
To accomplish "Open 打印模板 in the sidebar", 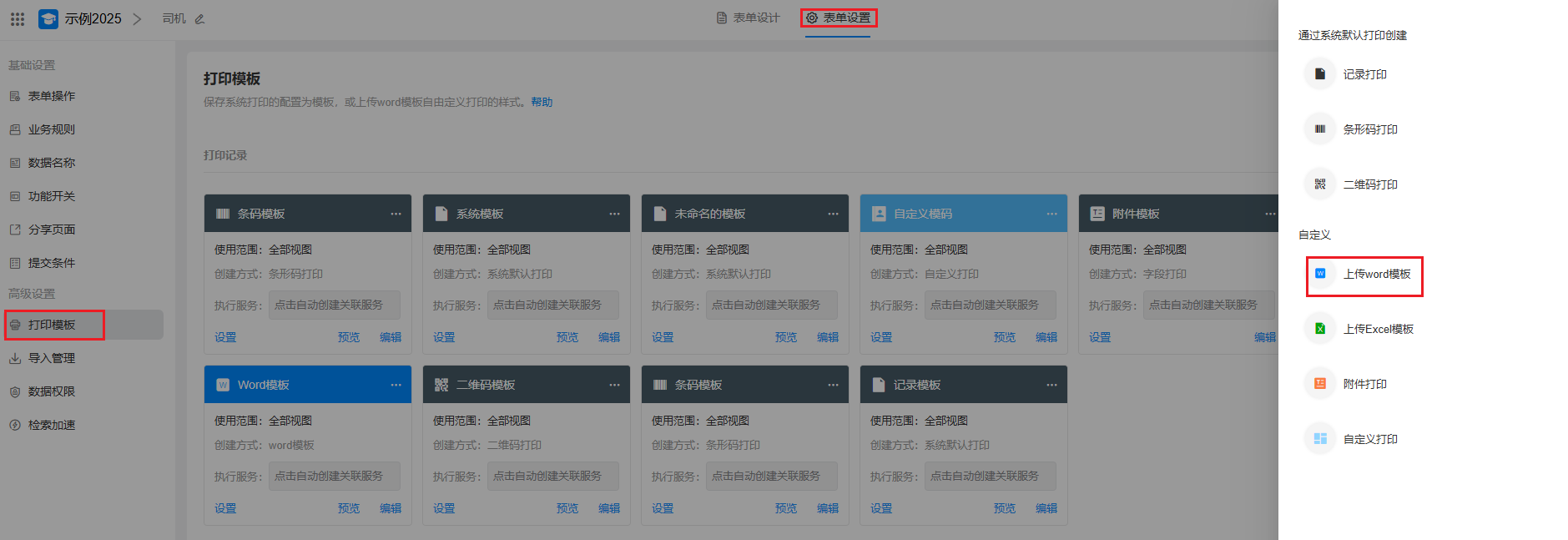I will point(52,325).
